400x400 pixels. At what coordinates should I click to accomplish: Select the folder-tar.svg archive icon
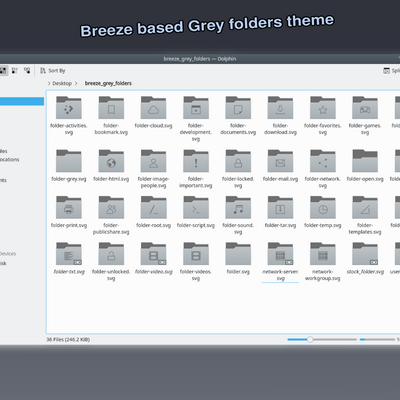tap(280, 207)
